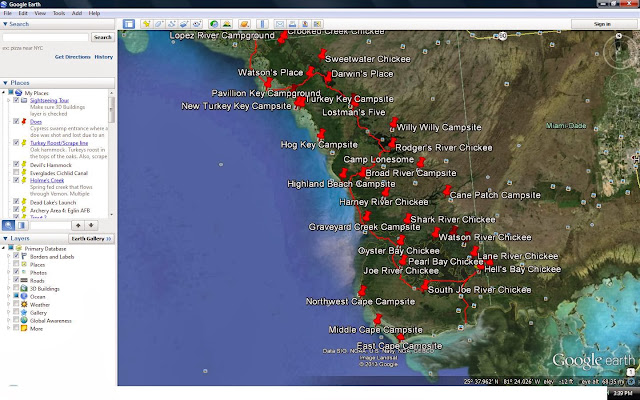The height and width of the screenshot is (400, 640).
Task: Click the Middle Cape Campsite pushpin
Action: click(x=378, y=319)
